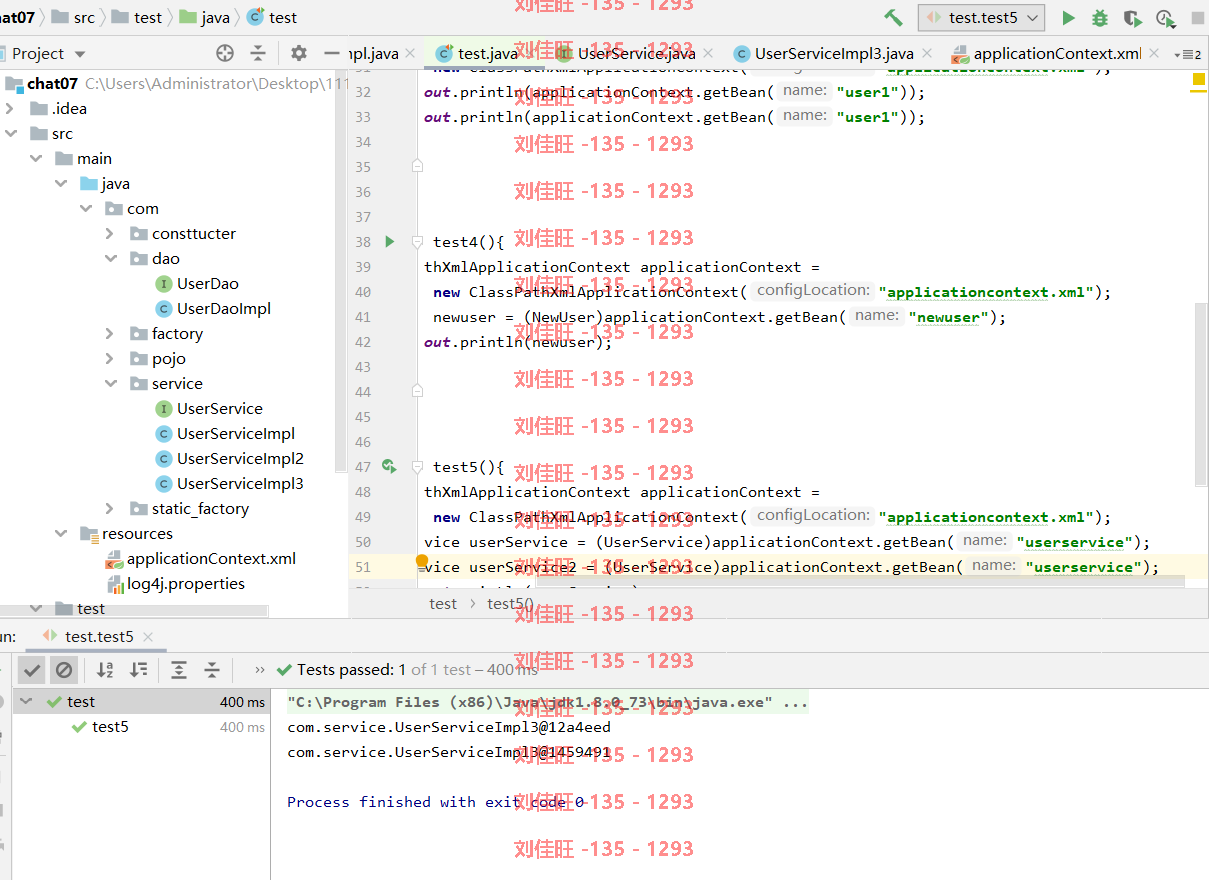This screenshot has height=880, width=1209.
Task: Collapse the service package arrow
Action: [110, 384]
